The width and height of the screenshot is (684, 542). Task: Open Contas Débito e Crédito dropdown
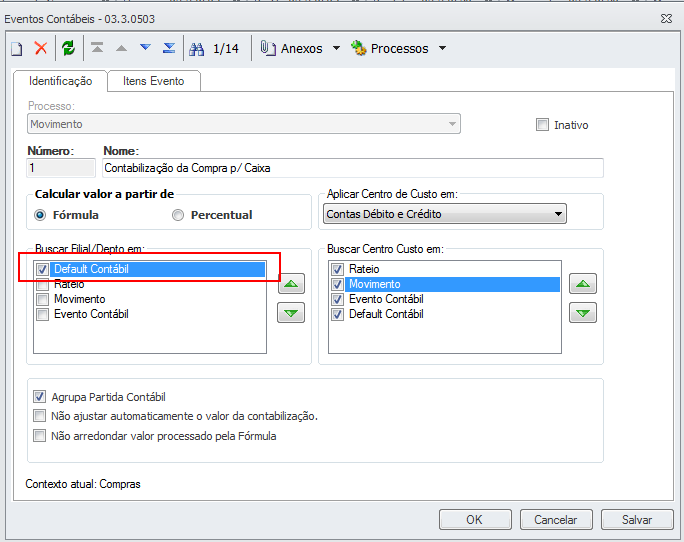pyautogui.click(x=445, y=214)
